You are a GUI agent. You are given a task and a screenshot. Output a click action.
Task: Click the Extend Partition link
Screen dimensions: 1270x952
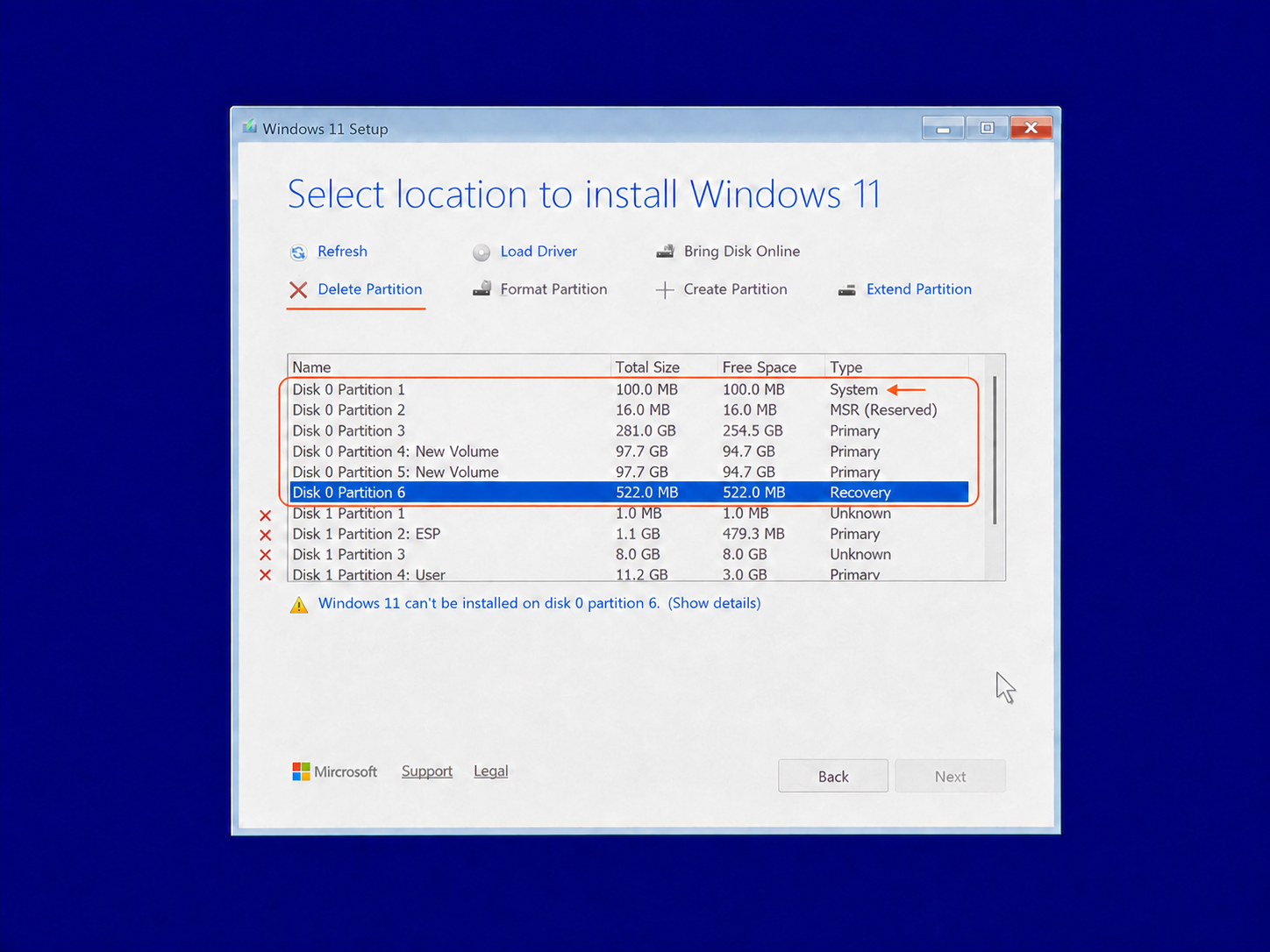click(x=919, y=289)
